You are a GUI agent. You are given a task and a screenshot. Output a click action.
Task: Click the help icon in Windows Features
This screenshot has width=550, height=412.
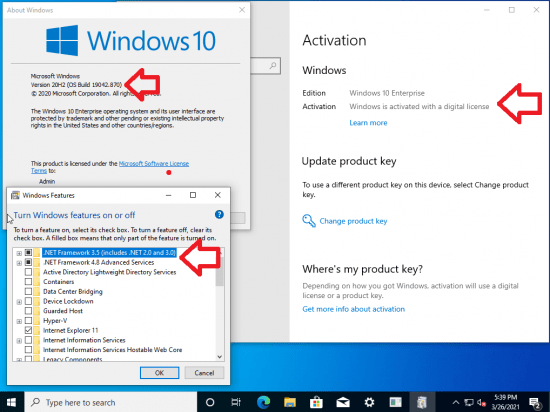click(x=219, y=214)
